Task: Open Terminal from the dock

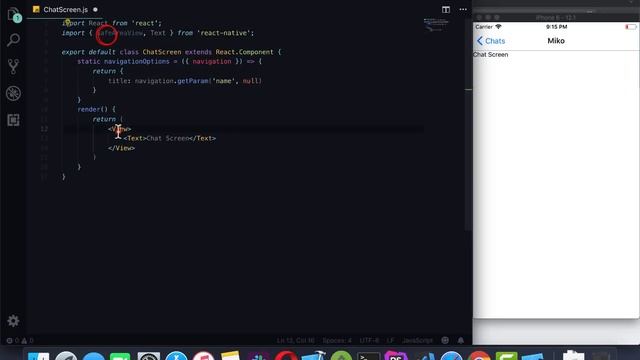Action: coord(369,356)
